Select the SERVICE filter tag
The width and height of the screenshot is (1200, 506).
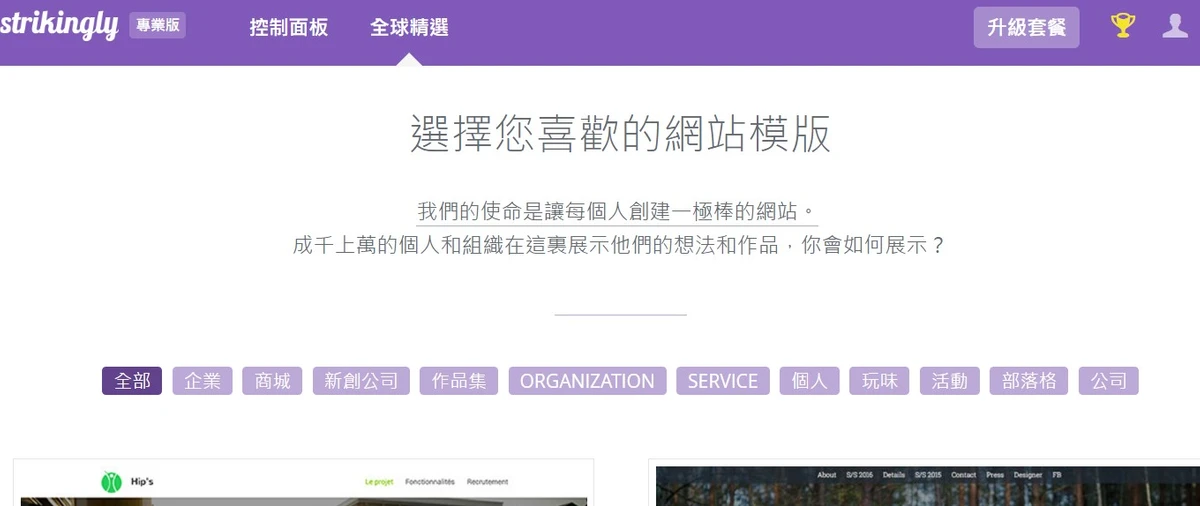[722, 381]
